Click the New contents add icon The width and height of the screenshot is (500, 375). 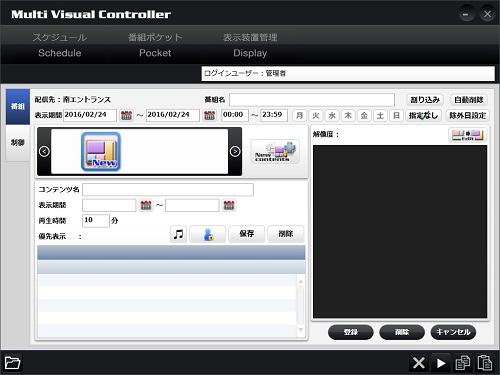275,152
